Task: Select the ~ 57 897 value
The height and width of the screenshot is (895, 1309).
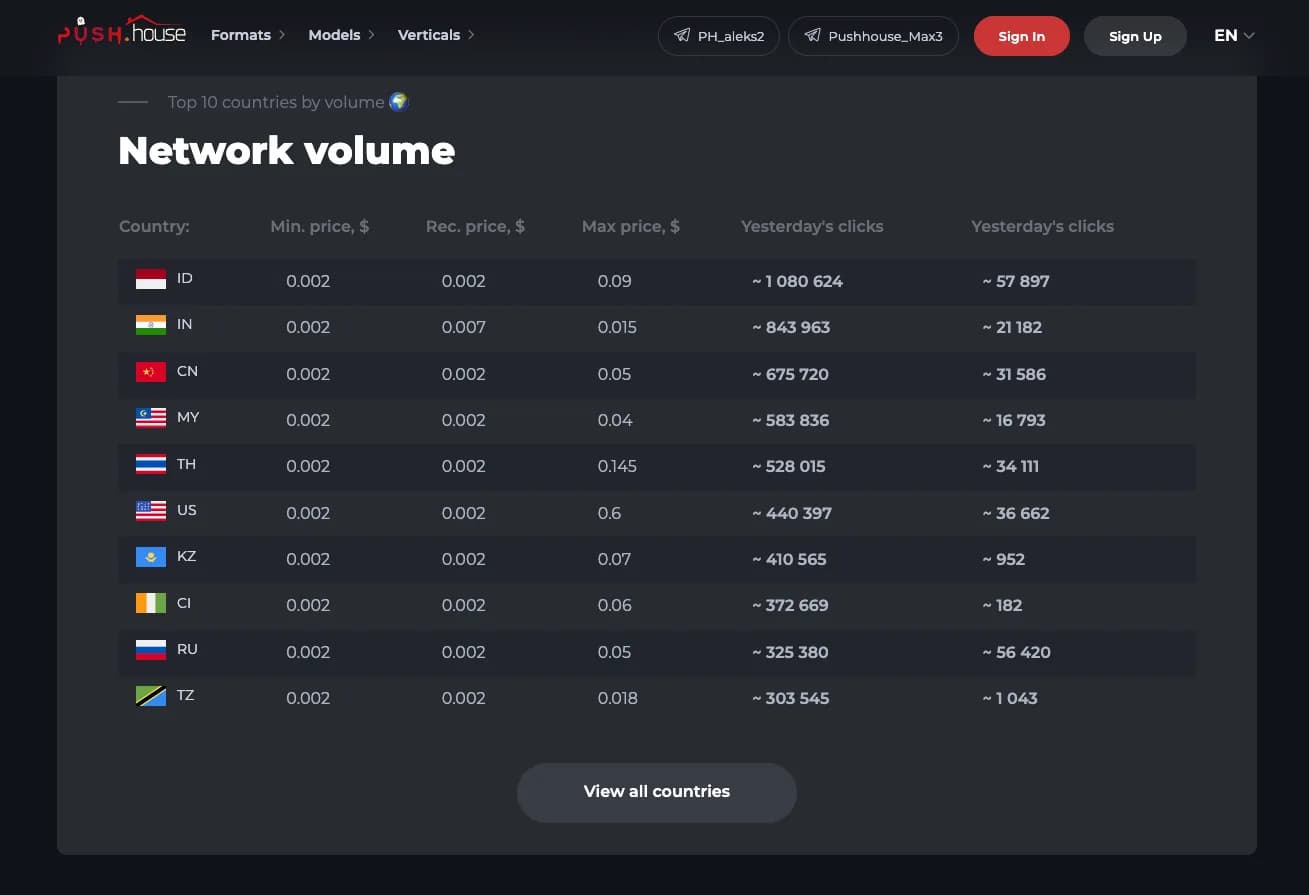Action: point(1016,282)
